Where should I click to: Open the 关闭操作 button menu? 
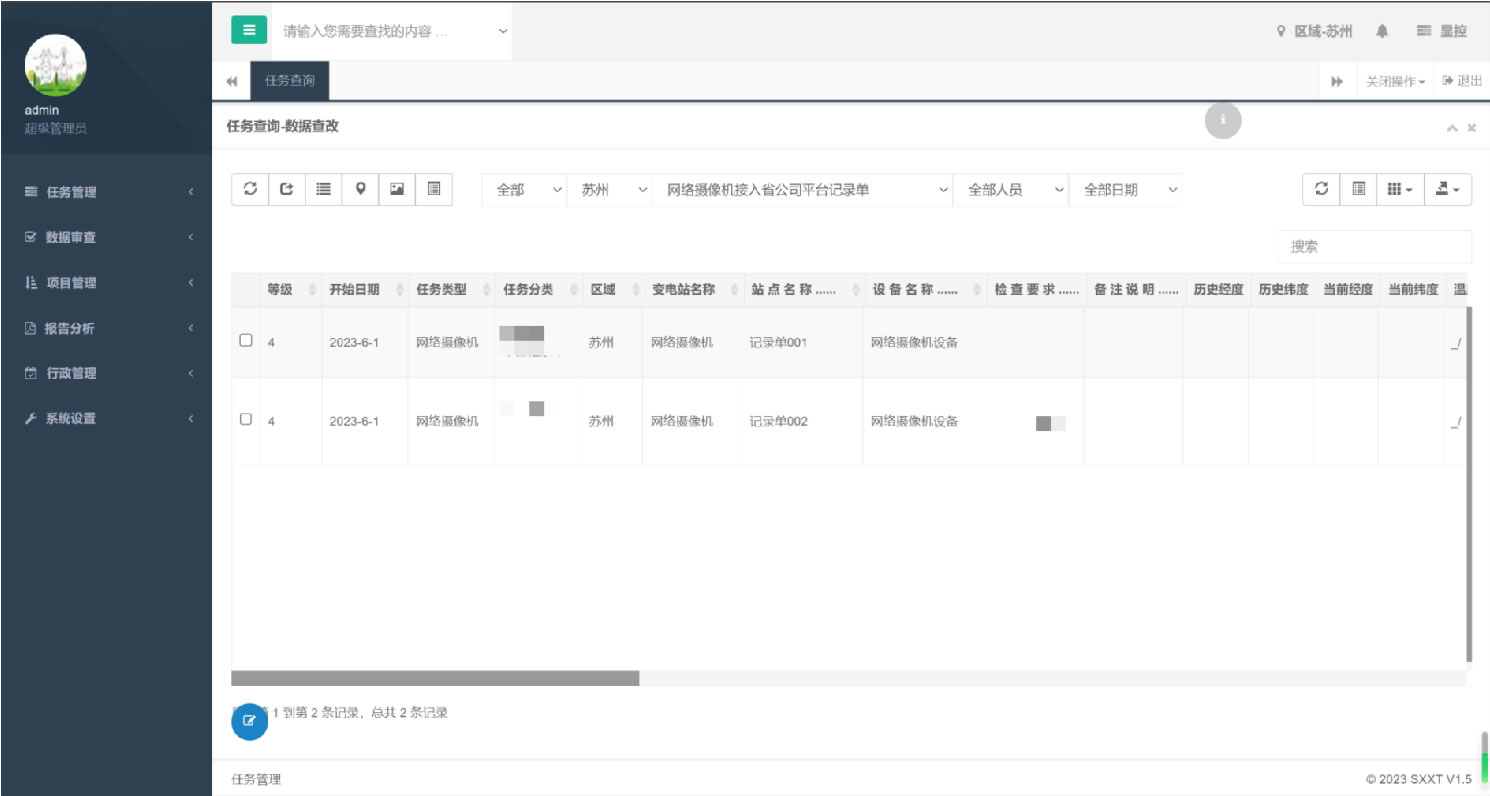(x=1395, y=81)
